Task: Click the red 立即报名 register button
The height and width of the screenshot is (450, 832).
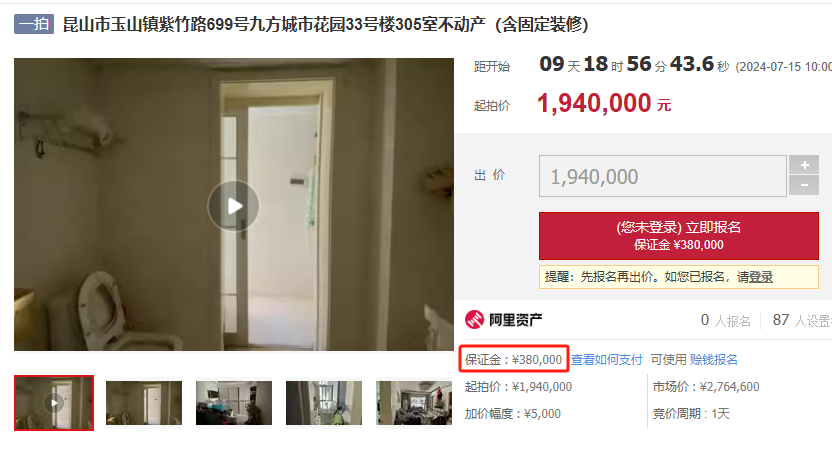Action: [679, 236]
